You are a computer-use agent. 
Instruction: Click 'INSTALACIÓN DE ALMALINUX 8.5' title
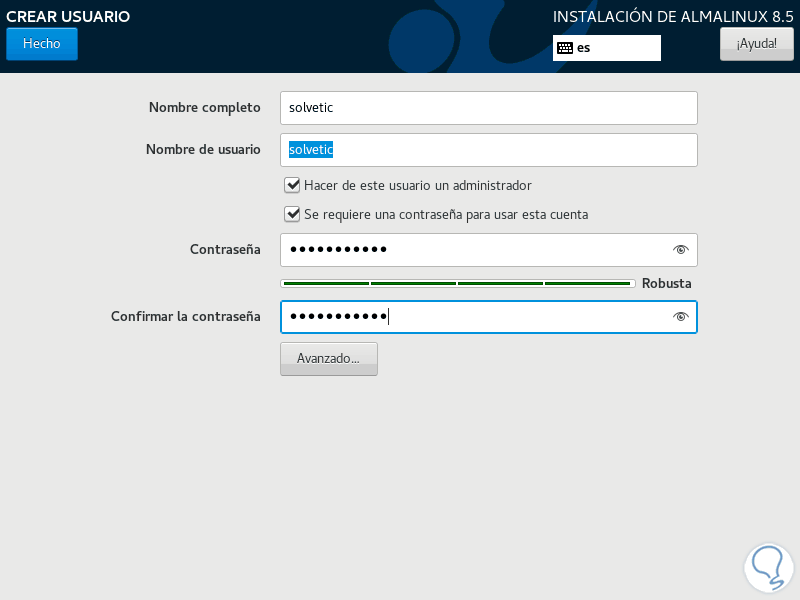click(673, 16)
